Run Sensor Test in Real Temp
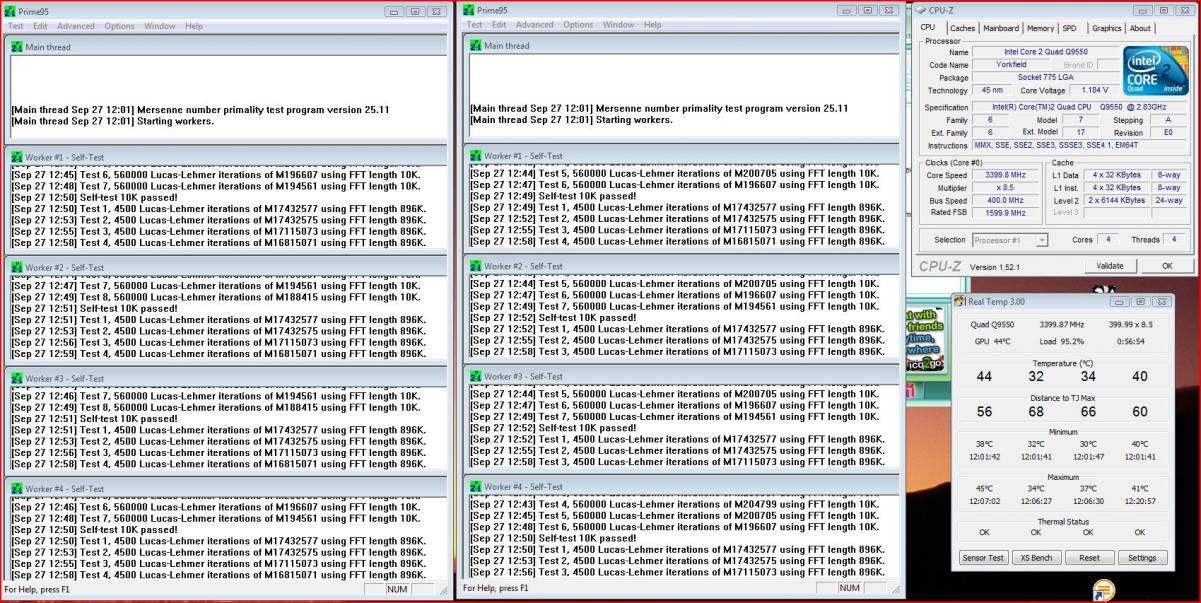This screenshot has height=603, width=1201. (983, 558)
